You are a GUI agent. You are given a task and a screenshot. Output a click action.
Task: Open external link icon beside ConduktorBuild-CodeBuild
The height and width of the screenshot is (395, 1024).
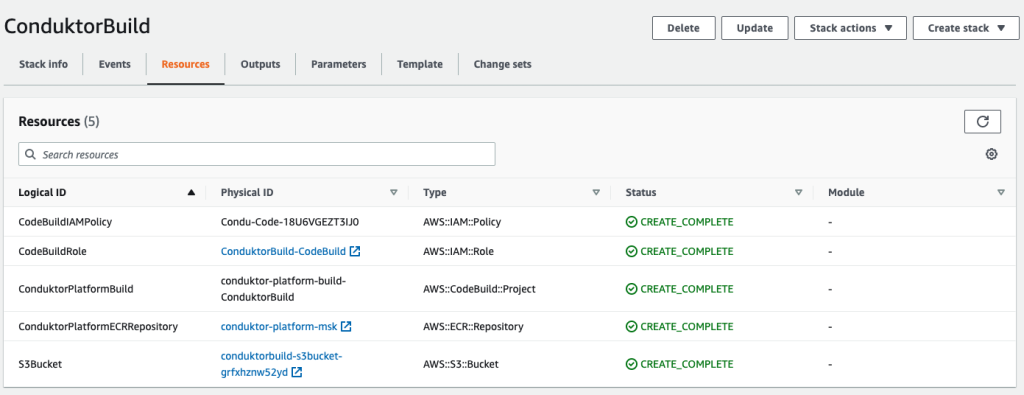pos(355,251)
